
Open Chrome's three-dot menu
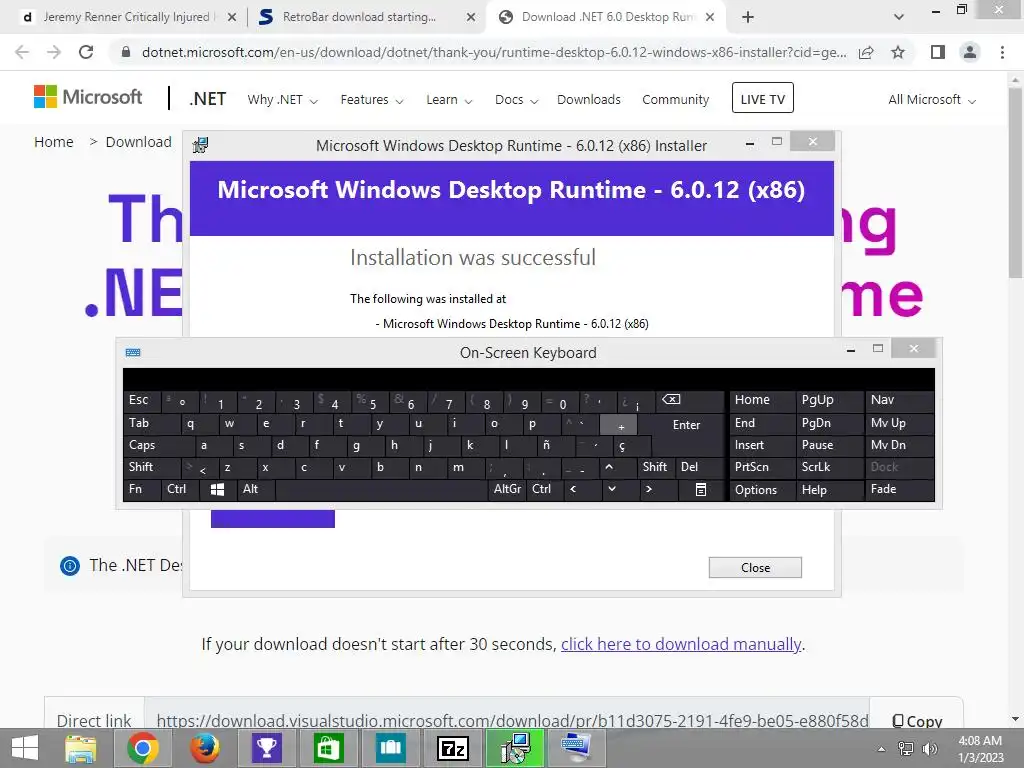(x=1002, y=52)
